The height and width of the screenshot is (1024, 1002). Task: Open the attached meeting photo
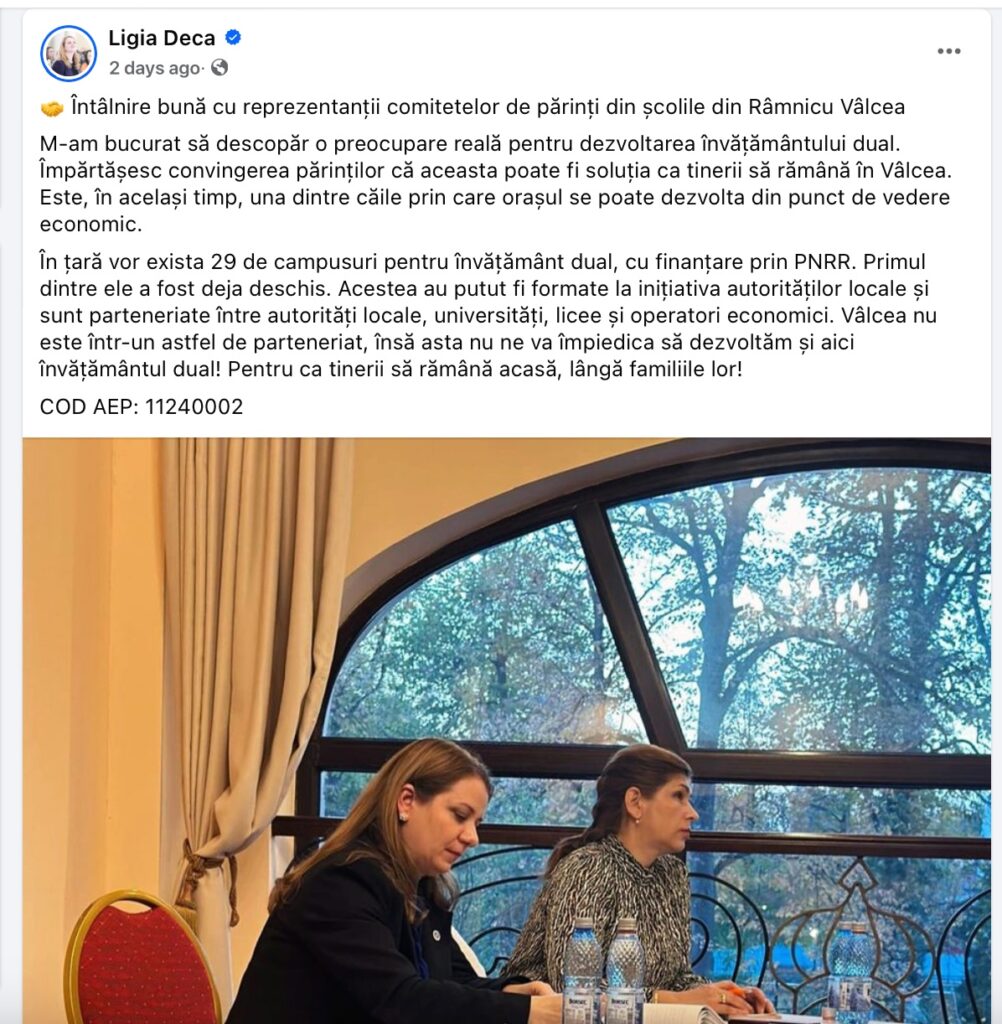507,731
